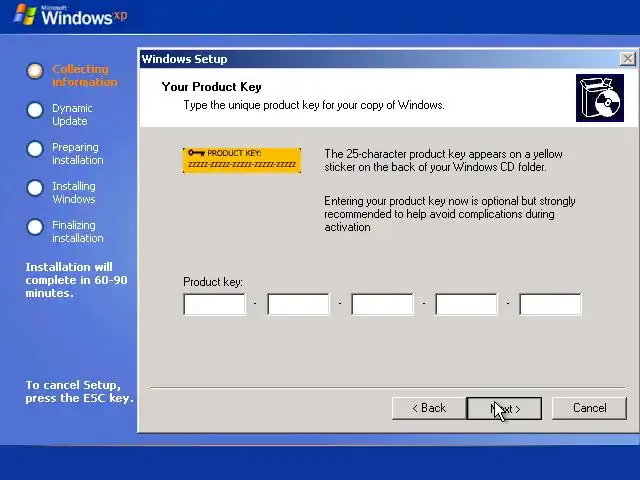The width and height of the screenshot is (640, 480).
Task: Focus the third product key field
Action: pos(382,304)
